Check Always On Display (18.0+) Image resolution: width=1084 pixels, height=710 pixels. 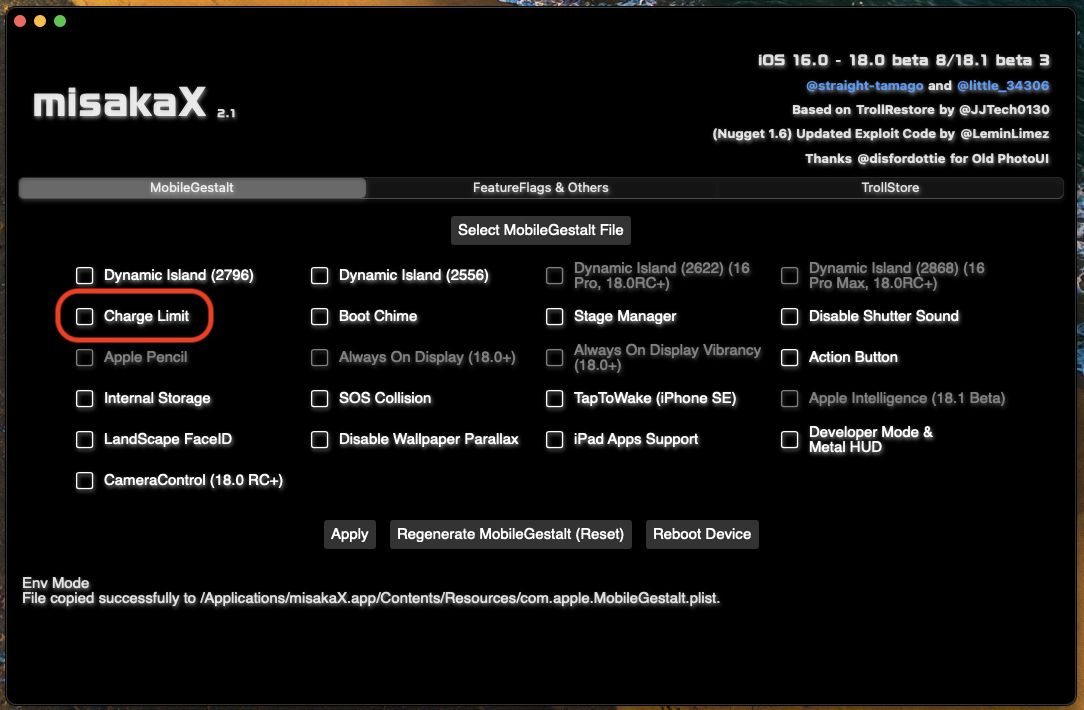click(319, 357)
